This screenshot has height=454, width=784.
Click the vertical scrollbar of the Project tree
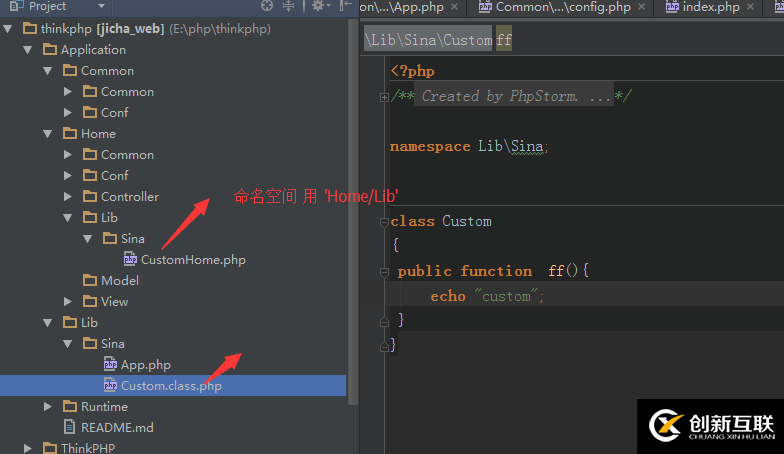click(353, 212)
